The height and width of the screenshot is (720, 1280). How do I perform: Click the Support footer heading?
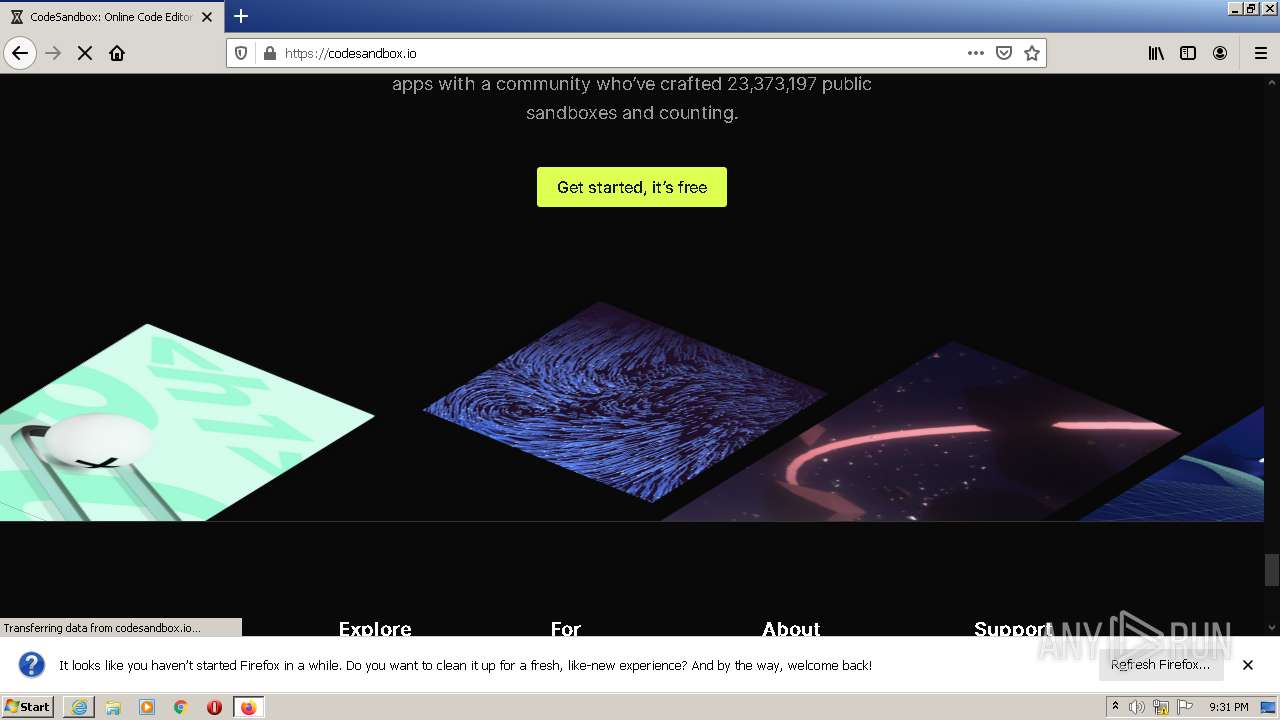pyautogui.click(x=1013, y=629)
